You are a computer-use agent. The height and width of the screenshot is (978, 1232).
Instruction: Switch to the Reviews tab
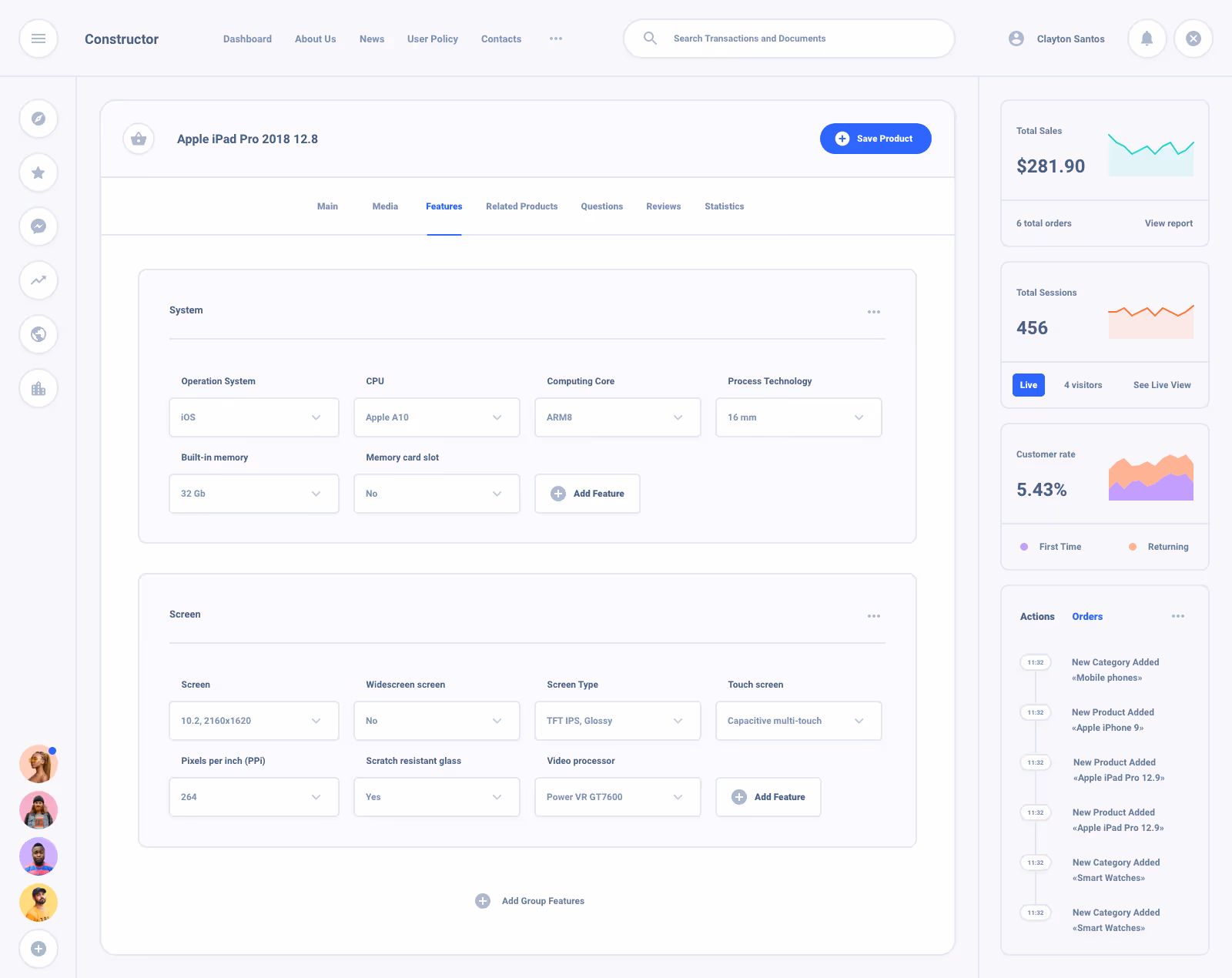coord(663,206)
